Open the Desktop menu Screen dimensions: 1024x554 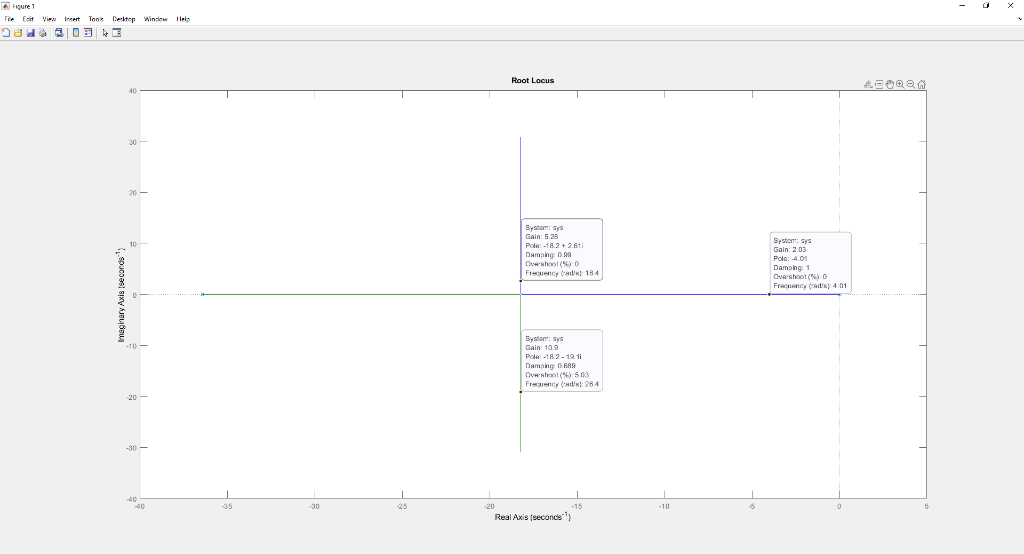(123, 19)
